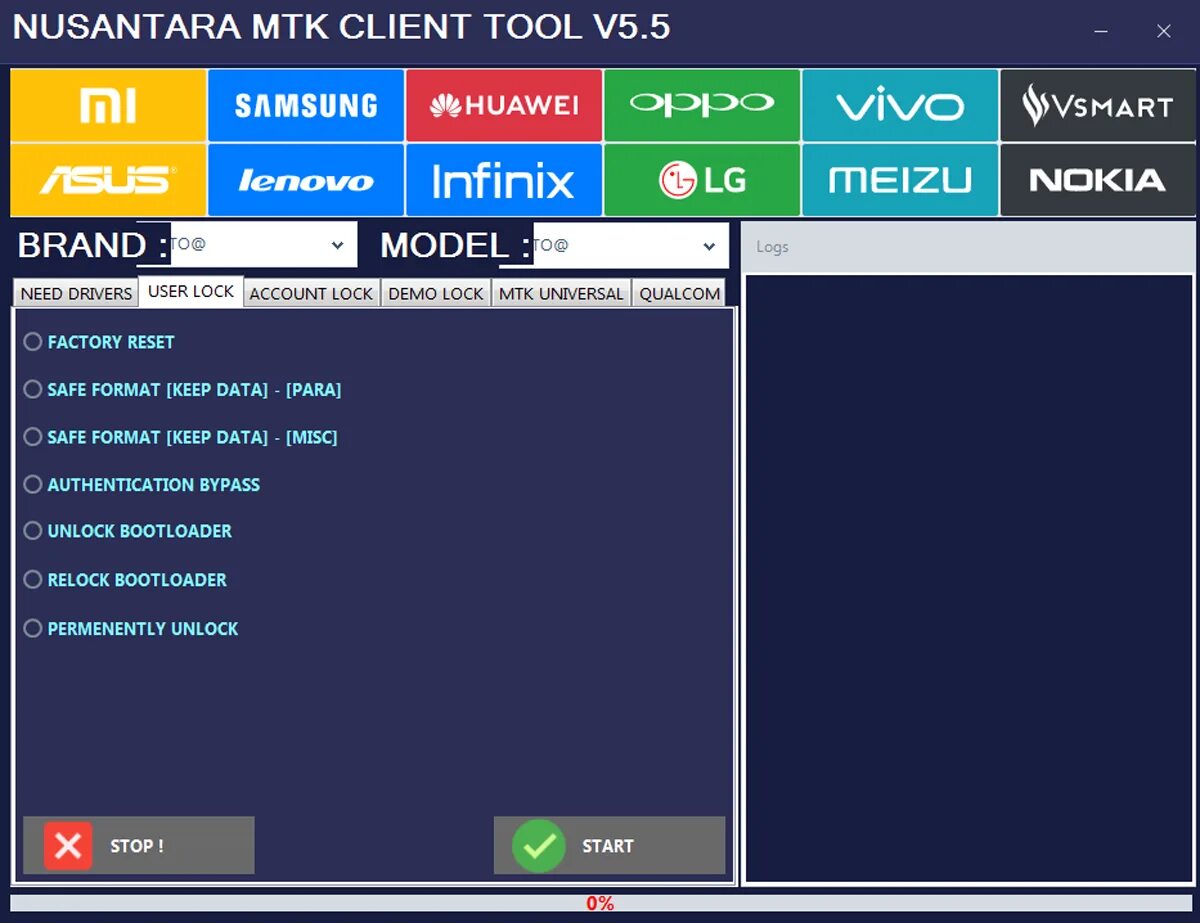Switch to the MTK UNIVERSAL tab

tap(561, 293)
